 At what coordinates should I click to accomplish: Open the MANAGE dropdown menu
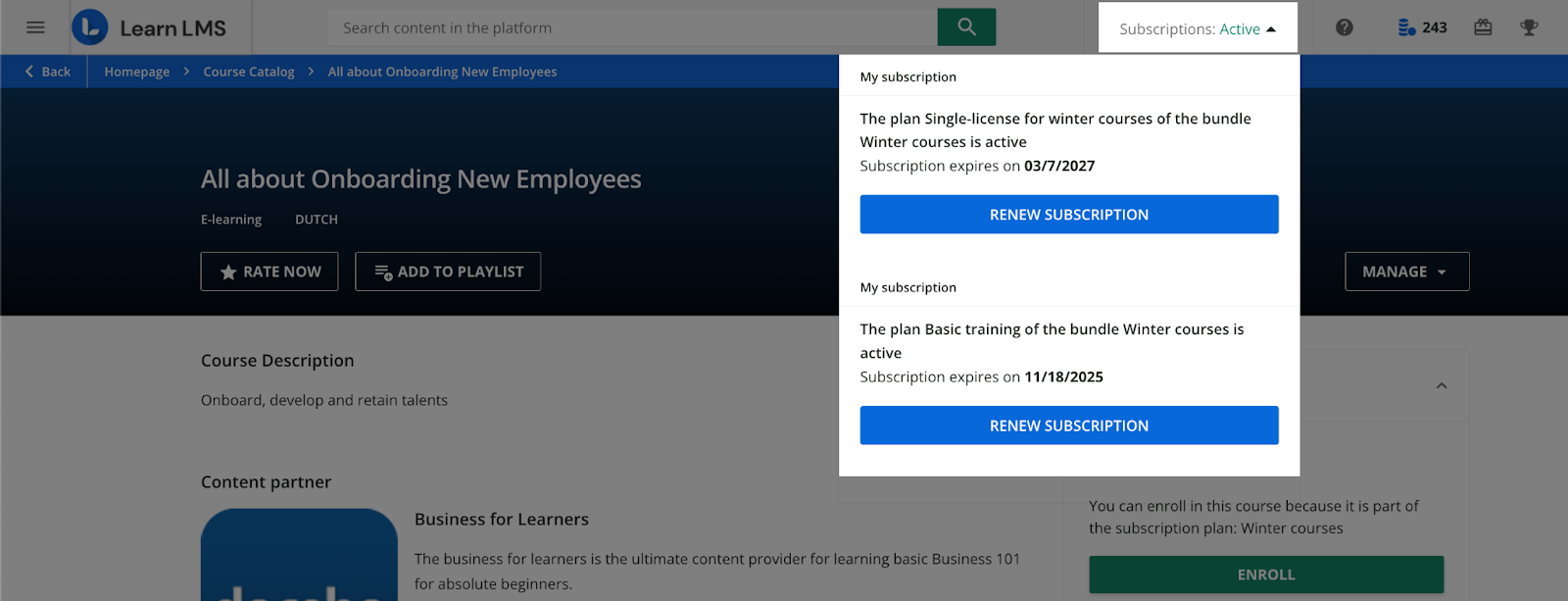[1406, 272]
